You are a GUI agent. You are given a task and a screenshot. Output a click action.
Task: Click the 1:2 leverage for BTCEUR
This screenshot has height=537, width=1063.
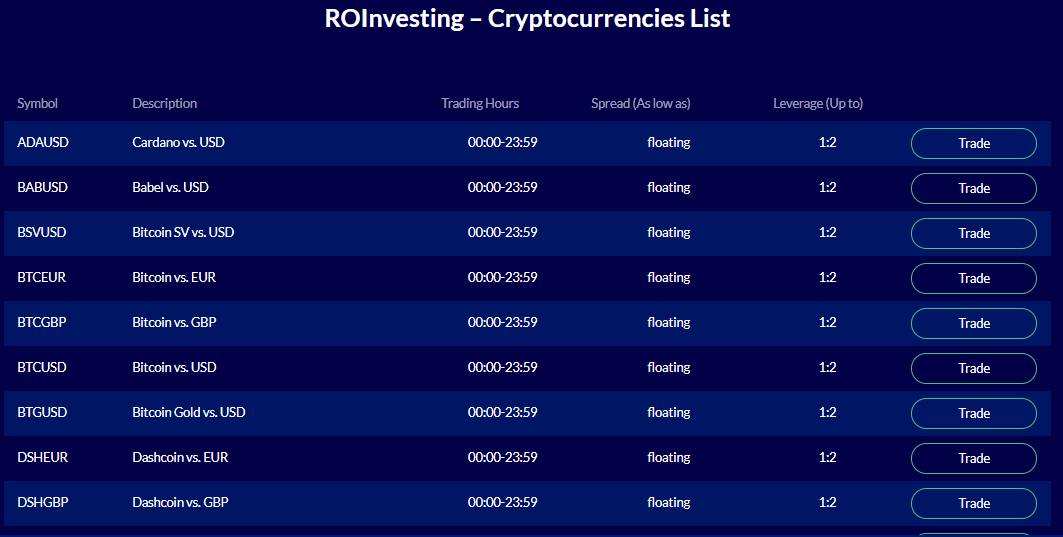coord(827,277)
